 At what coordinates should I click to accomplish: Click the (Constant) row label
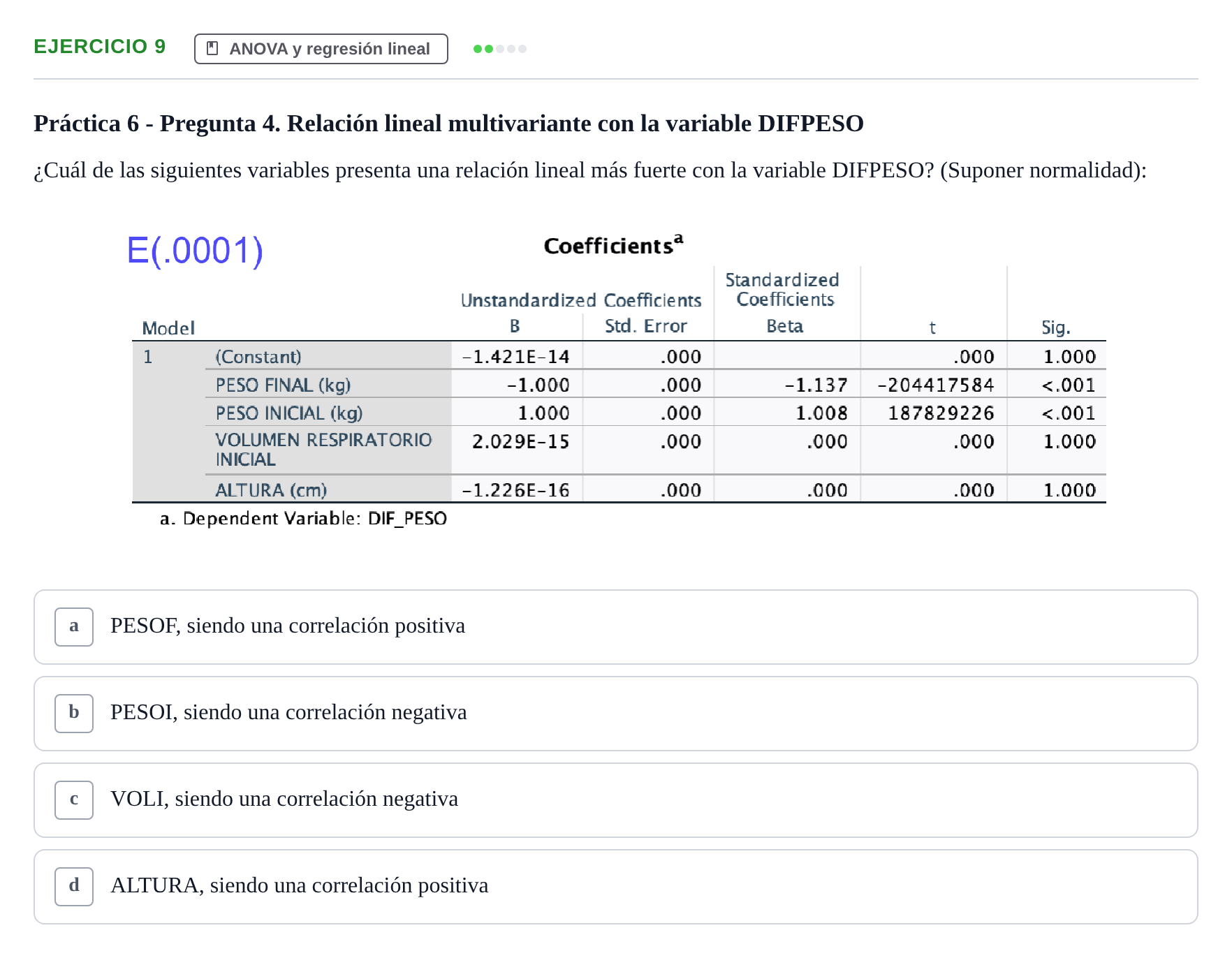[x=258, y=357]
